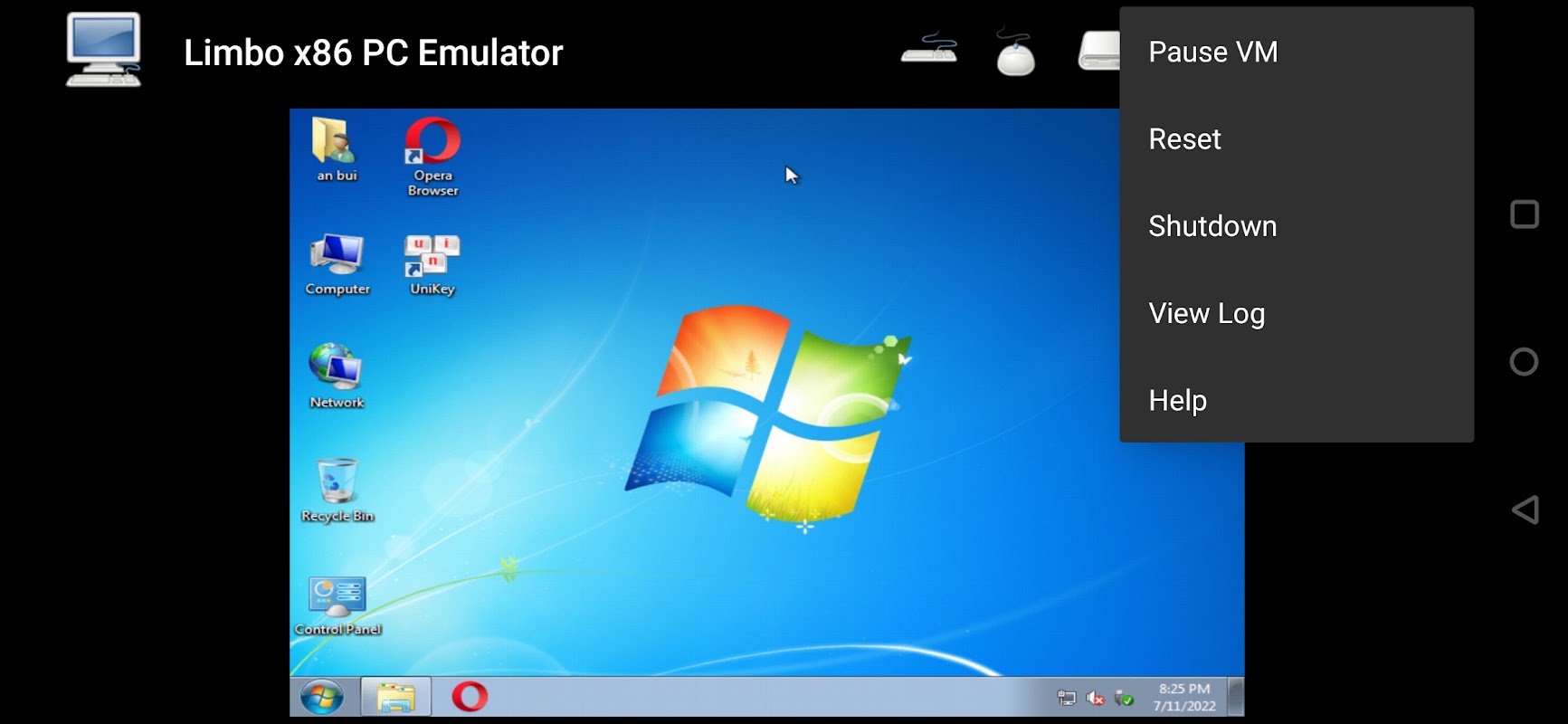The height and width of the screenshot is (724, 1568).
Task: Tap the mouse icon in Limbo toolbar
Action: point(1015,52)
